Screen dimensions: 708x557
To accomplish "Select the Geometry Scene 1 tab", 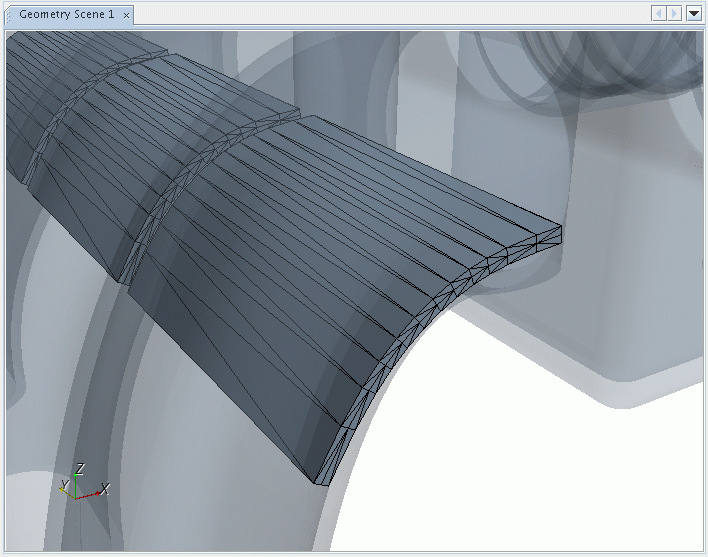I will click(66, 15).
